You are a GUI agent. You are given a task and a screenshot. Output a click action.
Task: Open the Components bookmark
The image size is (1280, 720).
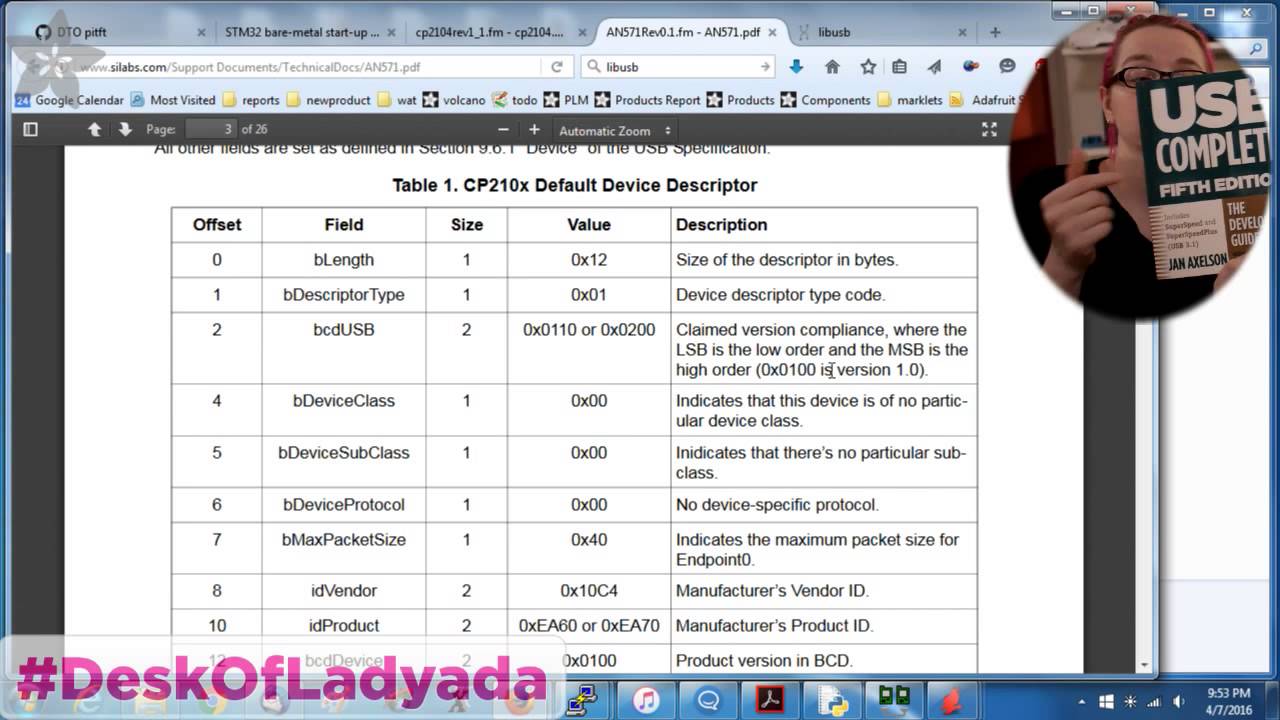click(826, 100)
